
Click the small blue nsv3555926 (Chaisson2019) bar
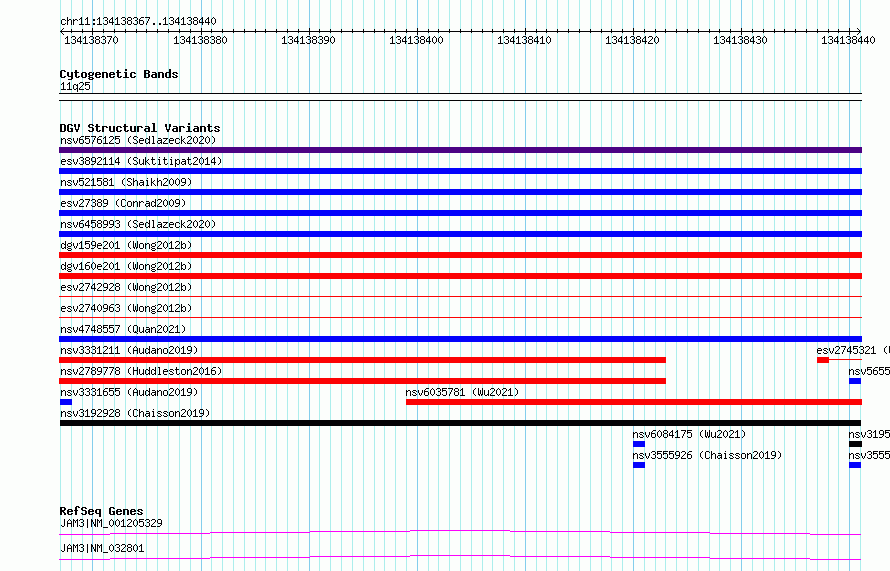point(639,465)
